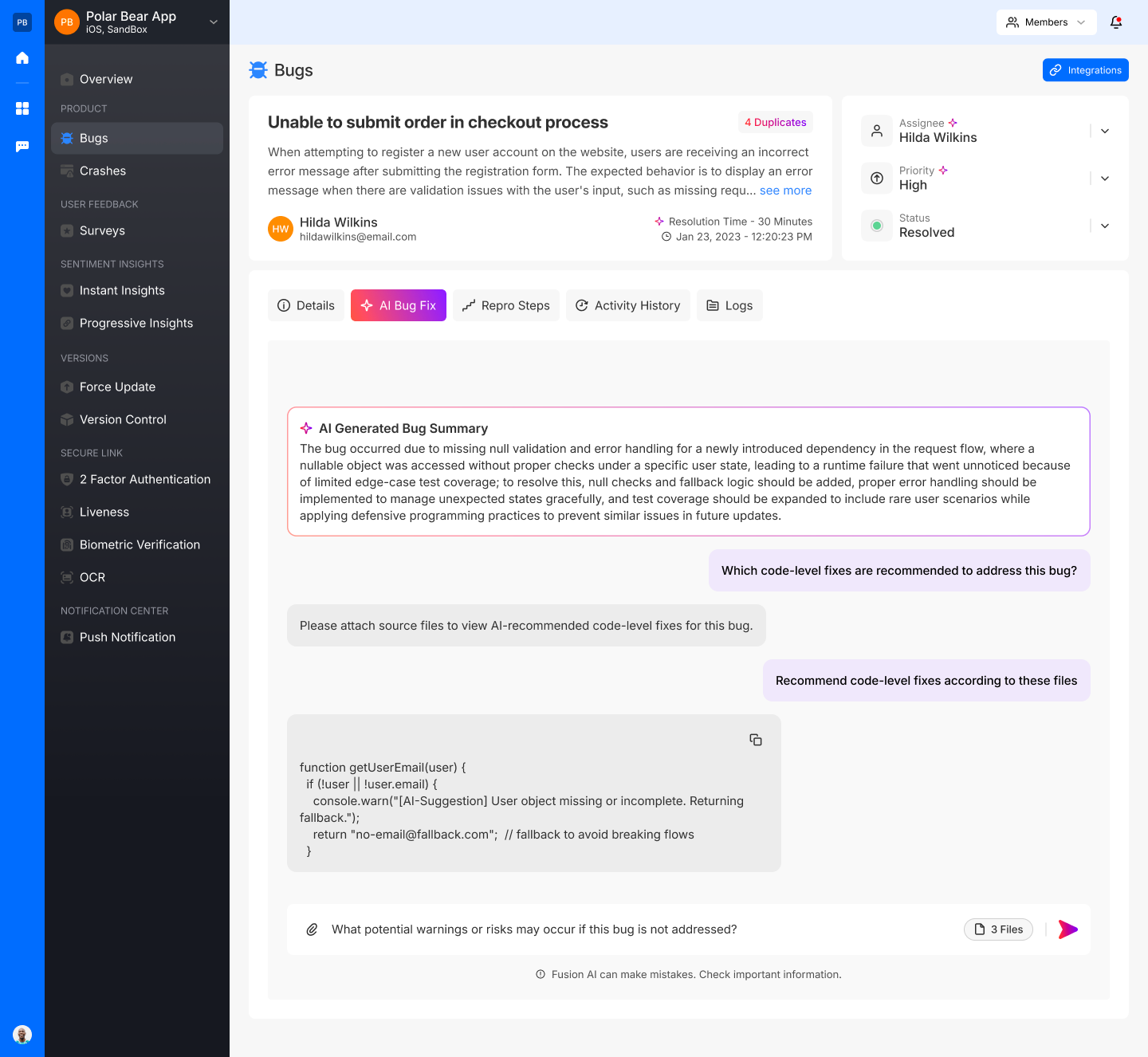Open the Status dropdown

click(1105, 226)
